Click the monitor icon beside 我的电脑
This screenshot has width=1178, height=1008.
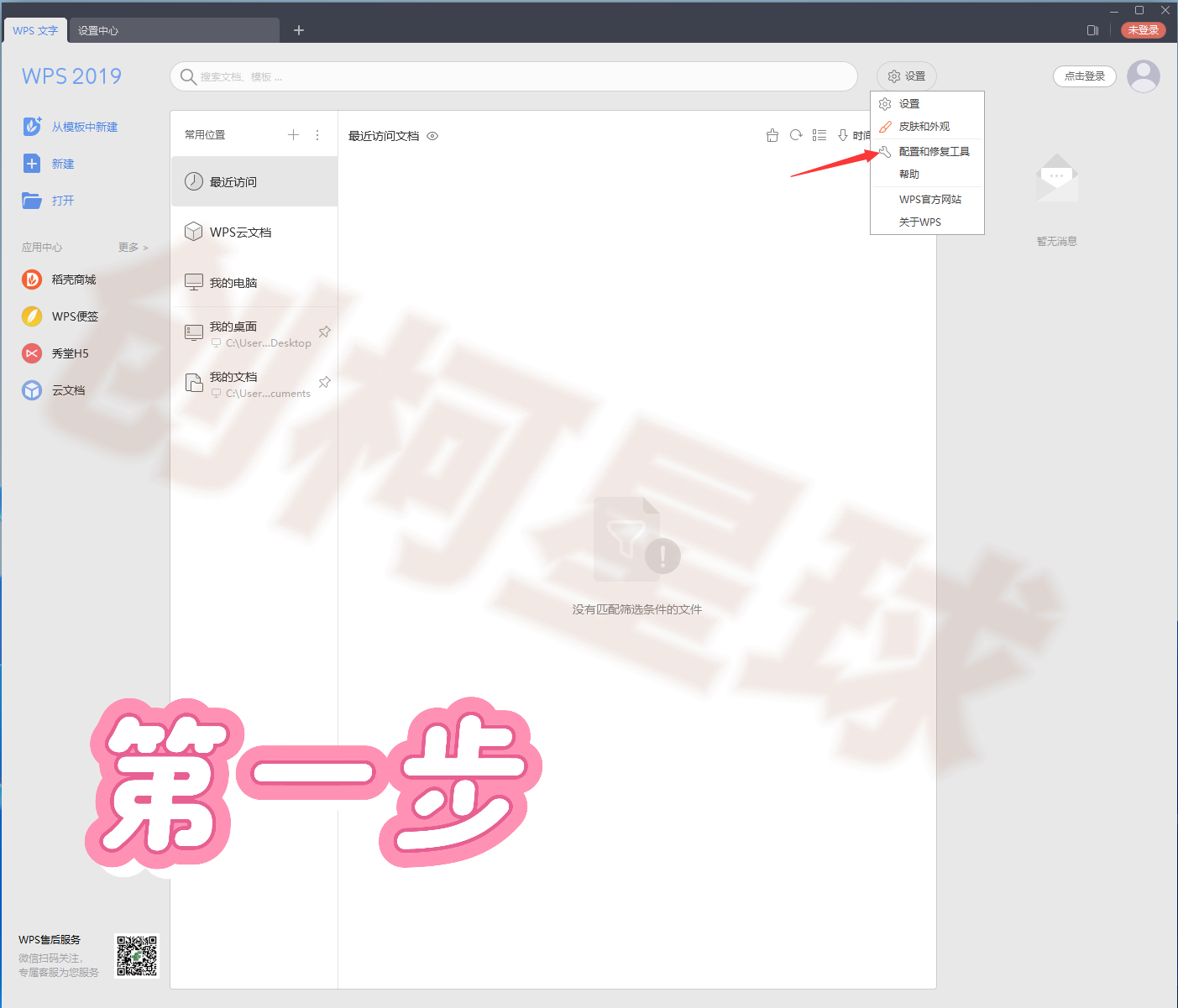tap(194, 282)
